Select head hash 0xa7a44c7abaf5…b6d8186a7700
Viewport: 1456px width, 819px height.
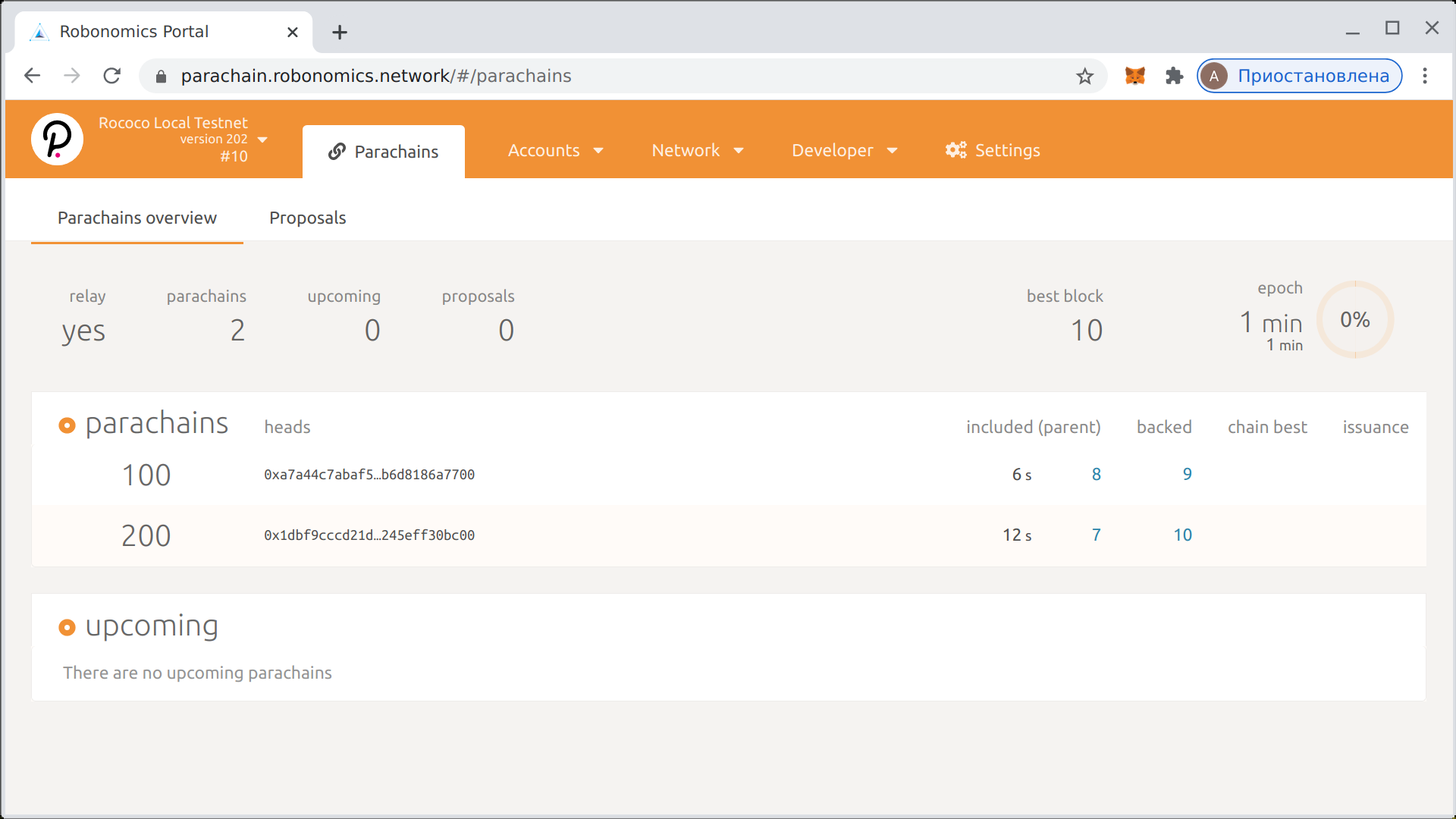coord(369,475)
